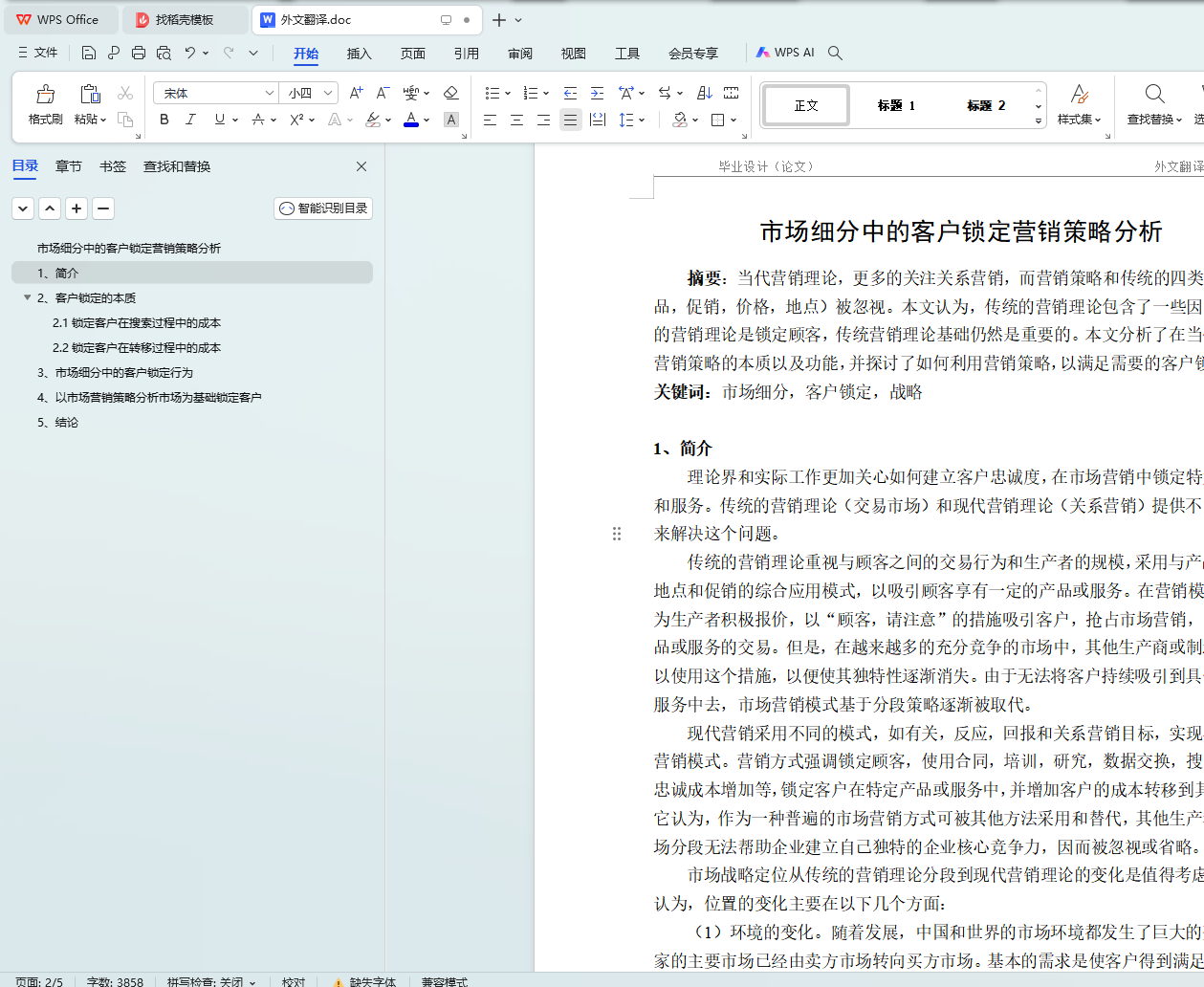This screenshot has height=987, width=1204.
Task: Go to outline item '5、结论'
Action: 58,422
